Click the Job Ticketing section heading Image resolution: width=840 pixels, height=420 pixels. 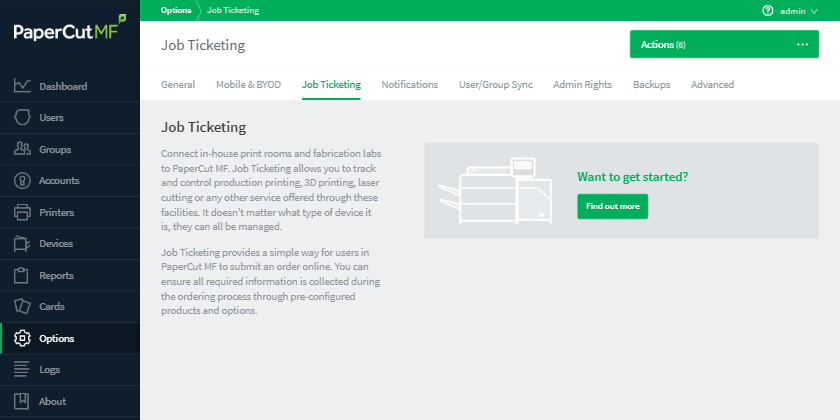(x=204, y=127)
